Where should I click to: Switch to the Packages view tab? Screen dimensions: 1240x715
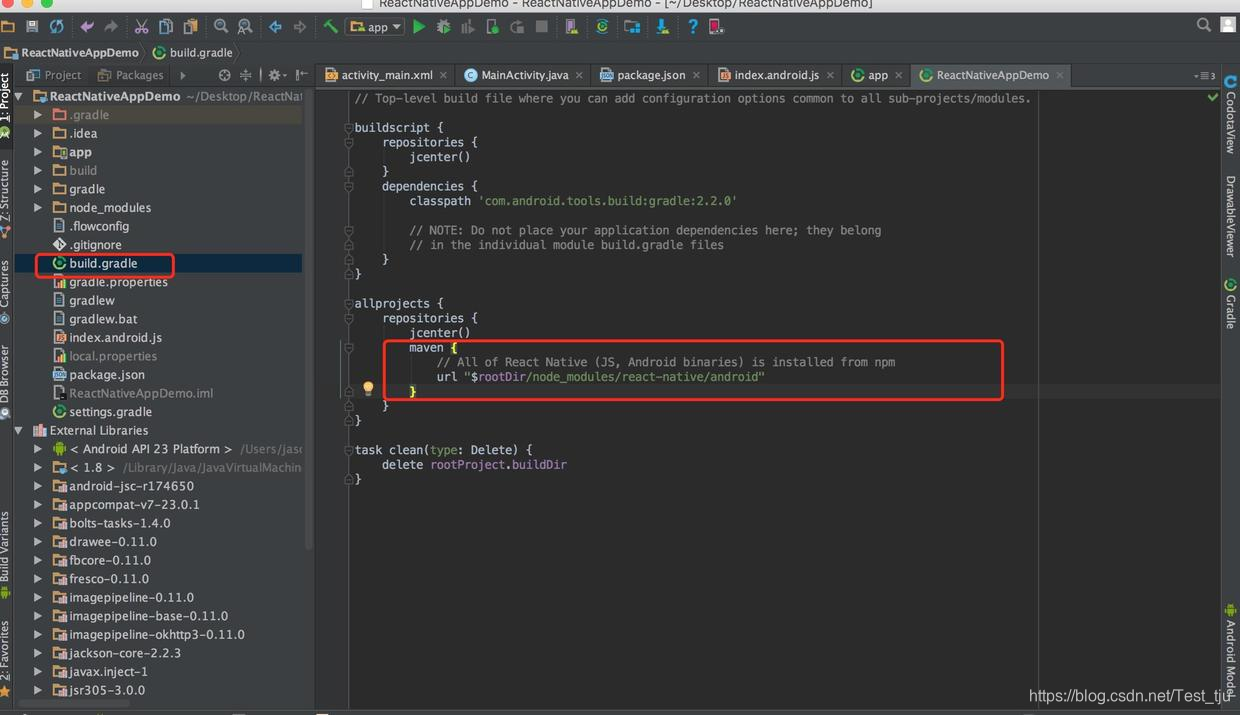click(131, 75)
